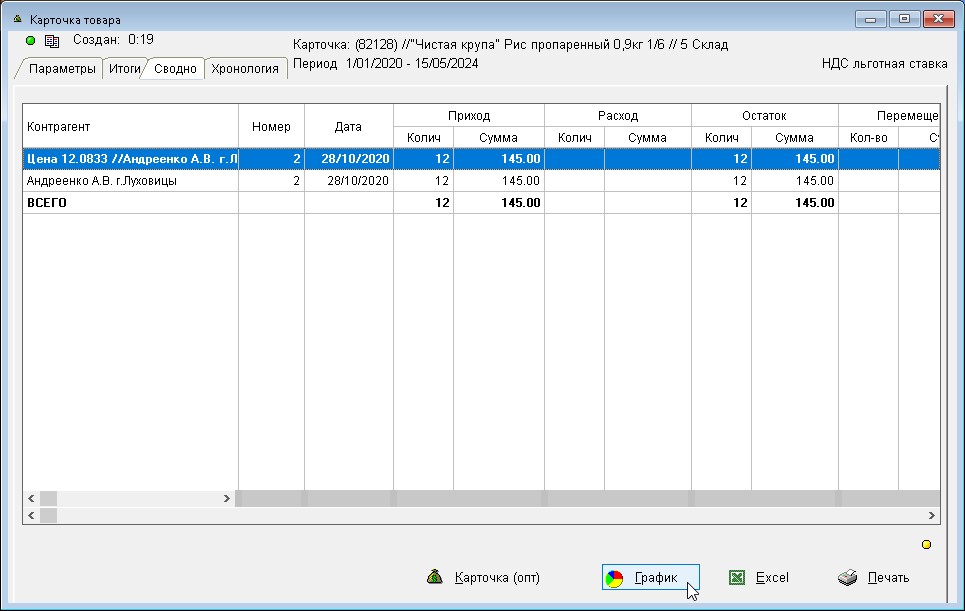The height and width of the screenshot is (611, 965).
Task: Select the Сводно tab
Action: pyautogui.click(x=175, y=69)
